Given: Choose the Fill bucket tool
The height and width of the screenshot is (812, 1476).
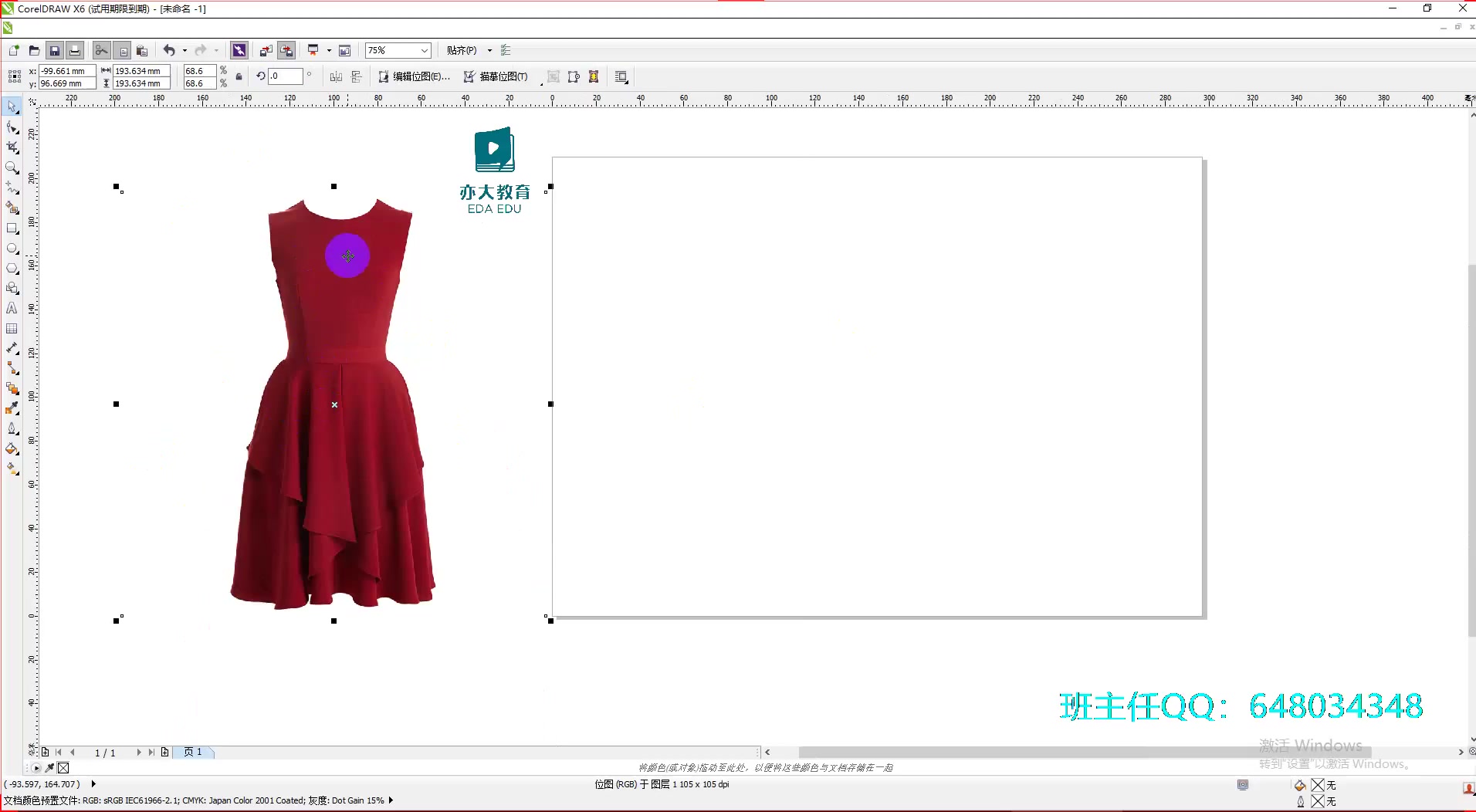Looking at the screenshot, I should [x=12, y=448].
